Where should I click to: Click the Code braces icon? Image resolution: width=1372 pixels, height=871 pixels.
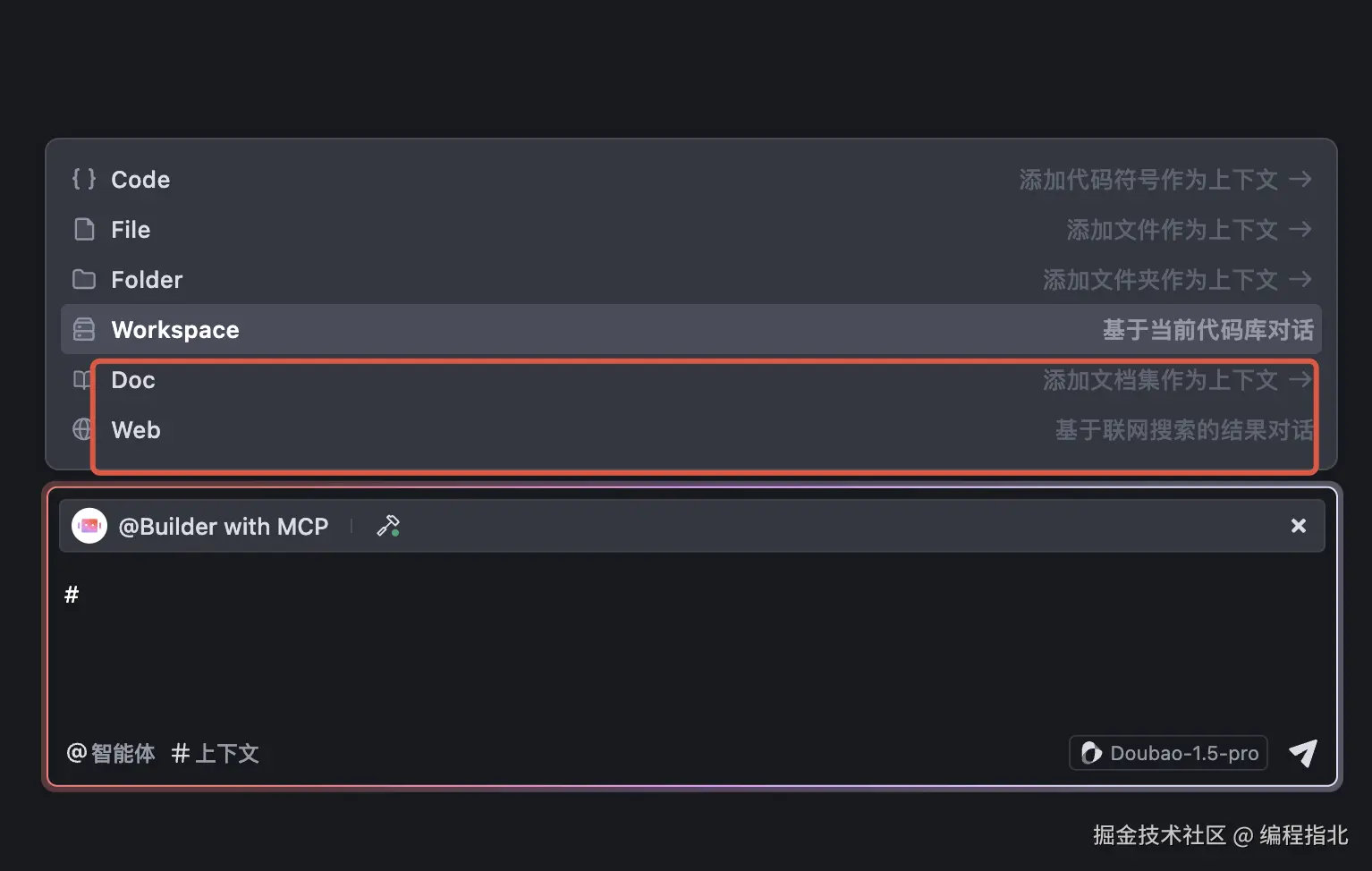point(84,179)
